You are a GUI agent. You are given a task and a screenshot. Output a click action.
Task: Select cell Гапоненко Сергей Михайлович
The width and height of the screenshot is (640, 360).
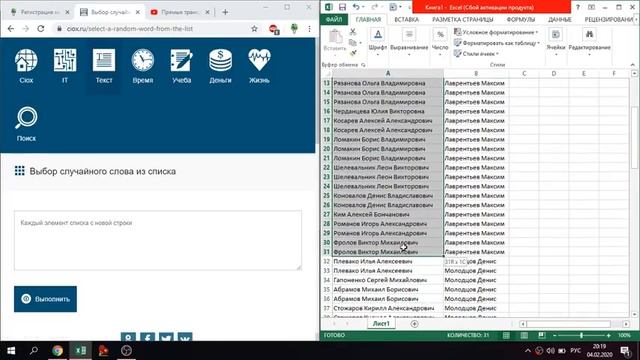388,280
